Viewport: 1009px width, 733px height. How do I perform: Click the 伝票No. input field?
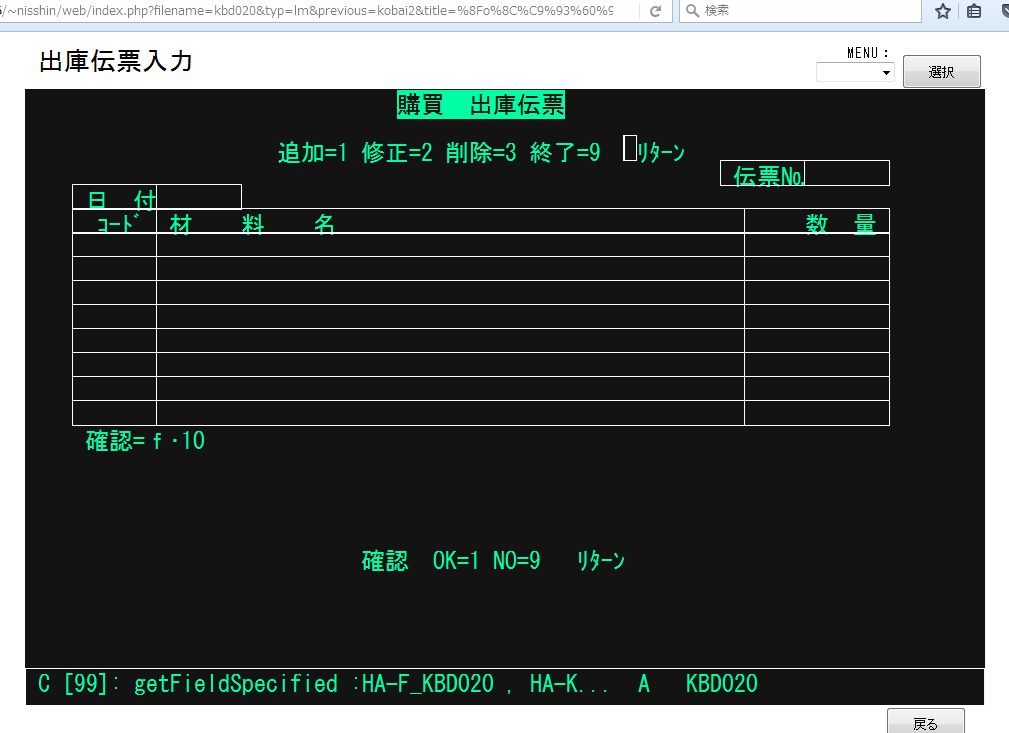click(846, 174)
